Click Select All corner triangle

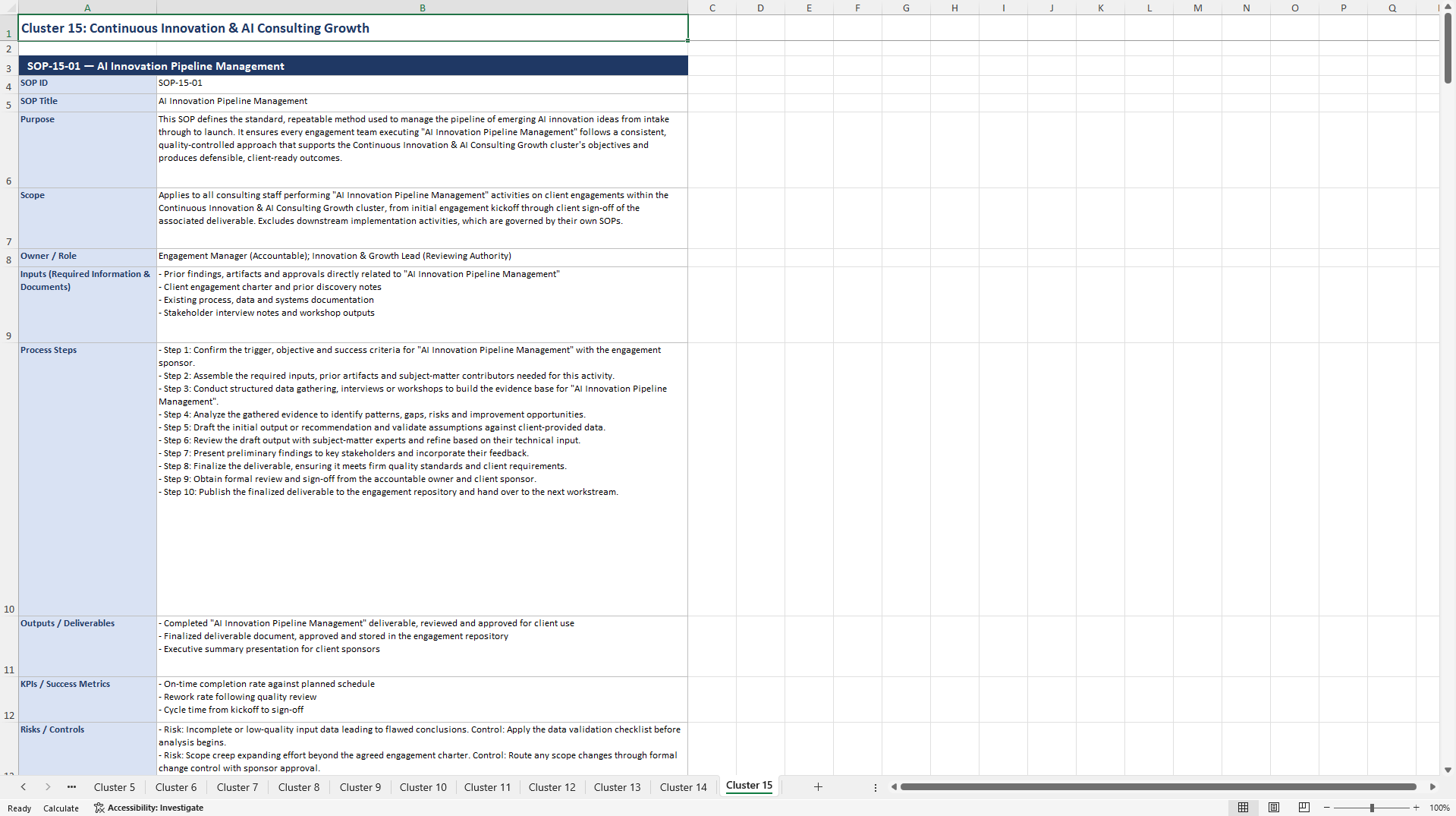9,8
